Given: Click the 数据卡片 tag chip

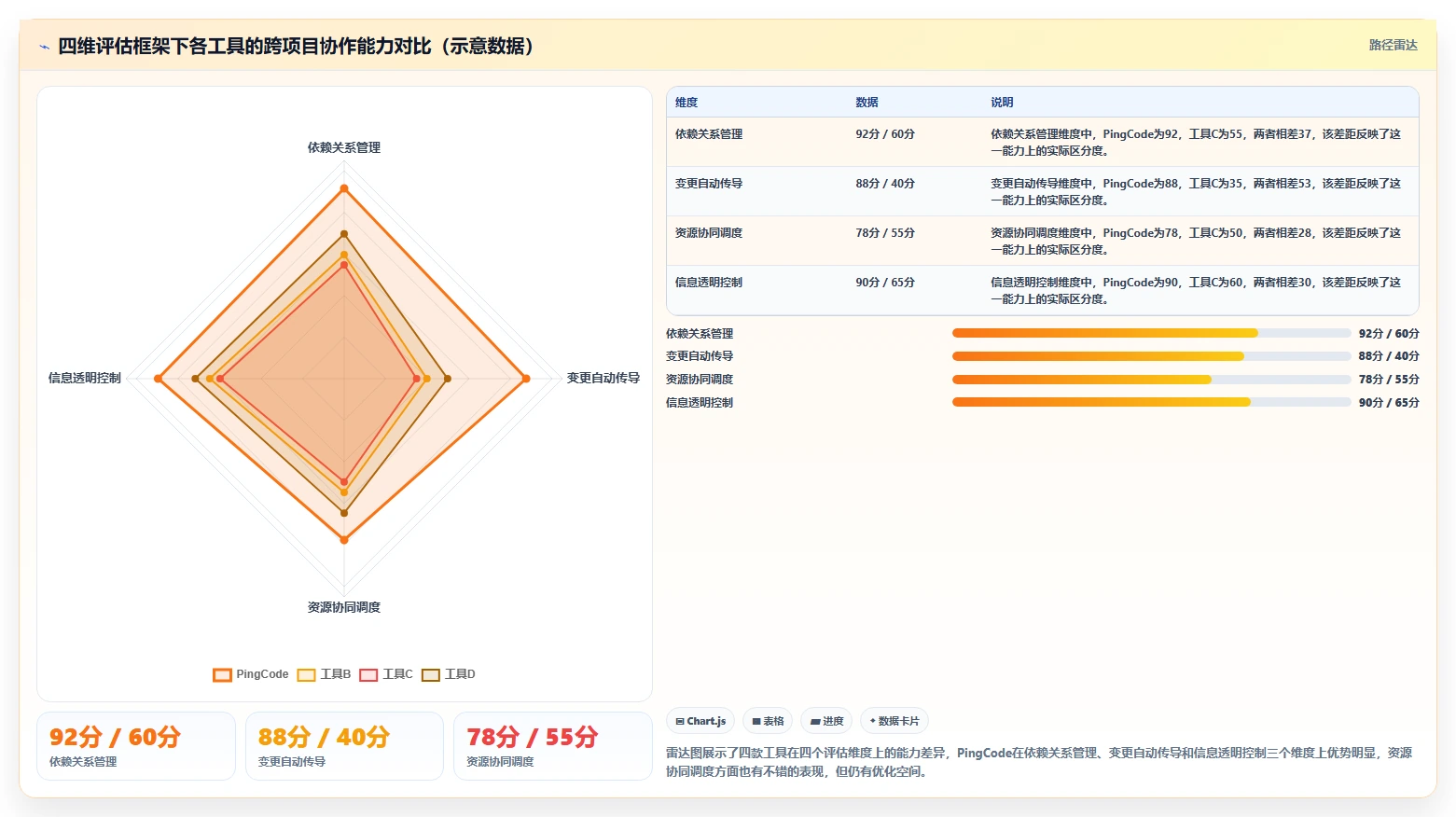Looking at the screenshot, I should (x=894, y=721).
